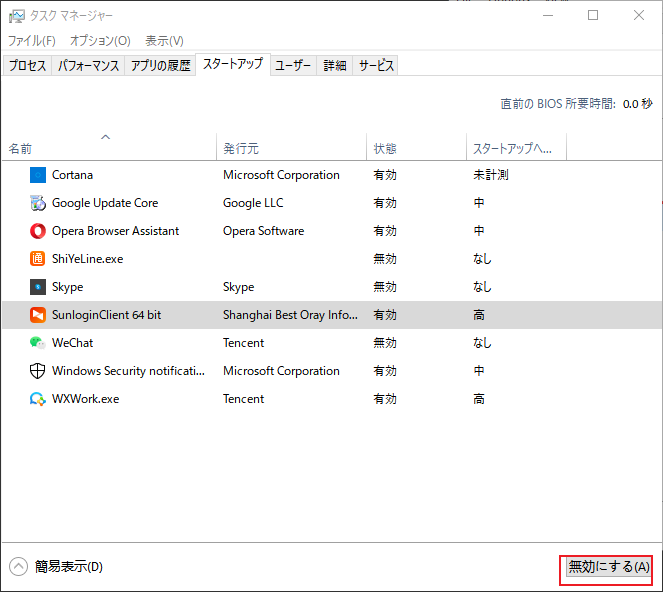The width and height of the screenshot is (663, 592).
Task: Click the Shanghai Best Oray Info... cell
Action: coord(290,315)
